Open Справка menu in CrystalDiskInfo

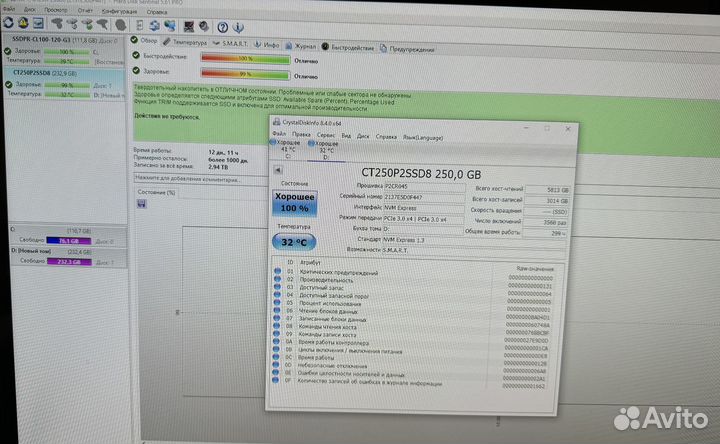click(386, 136)
